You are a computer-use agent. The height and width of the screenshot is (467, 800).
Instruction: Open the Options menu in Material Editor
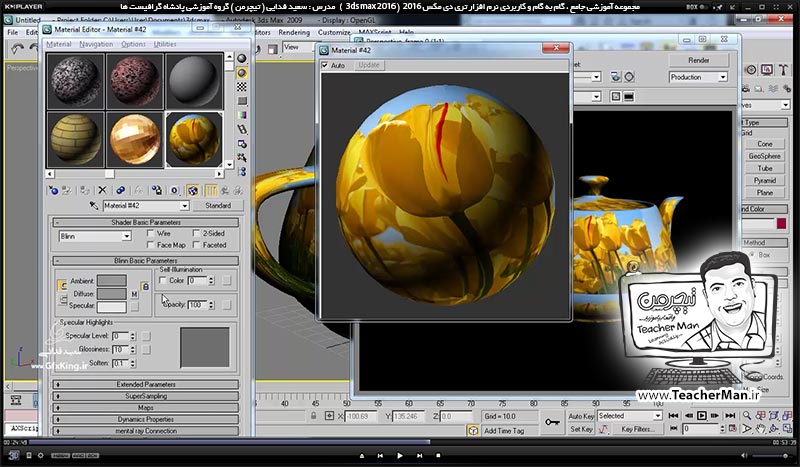tap(133, 44)
